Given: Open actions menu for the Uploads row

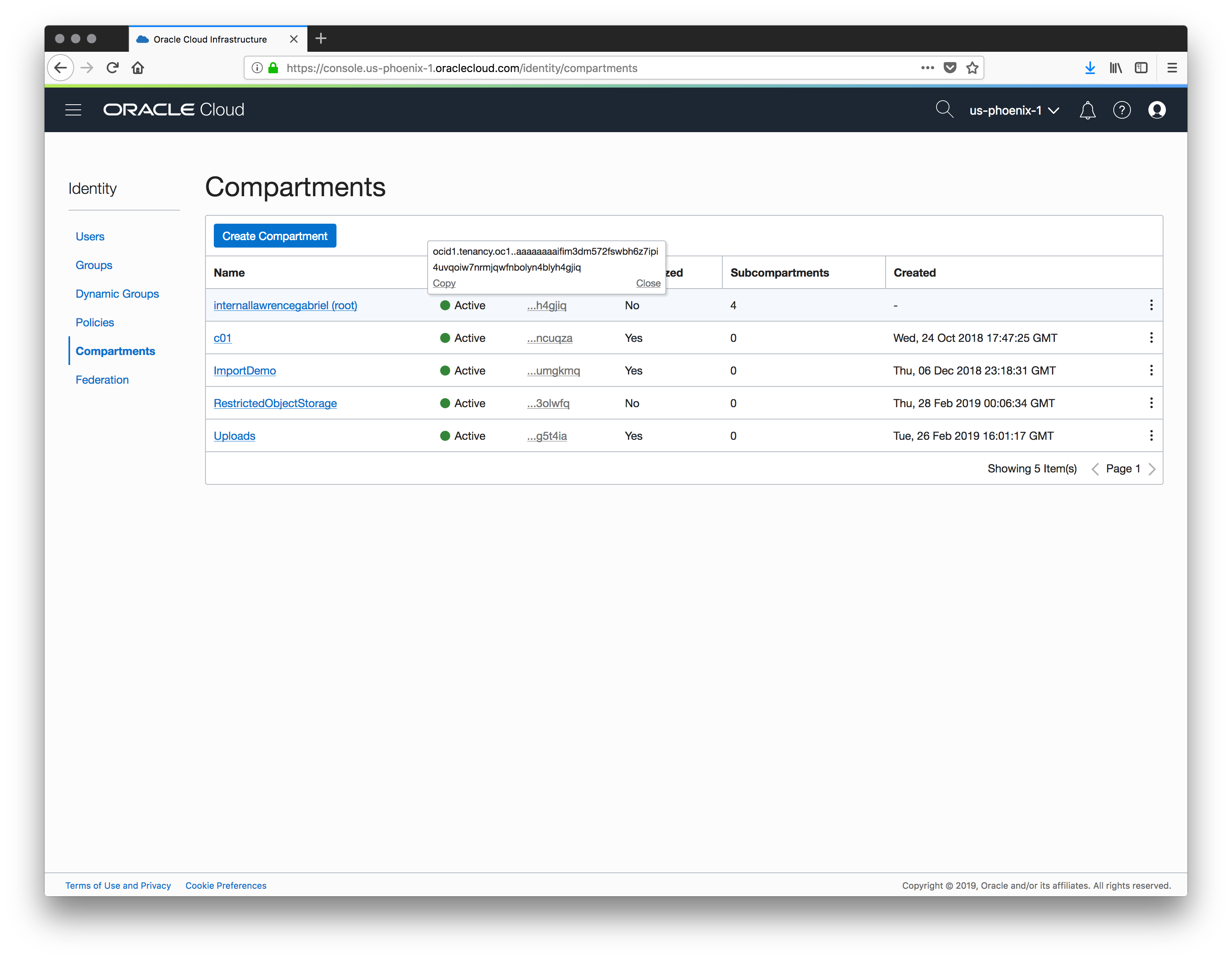Looking at the screenshot, I should point(1151,436).
